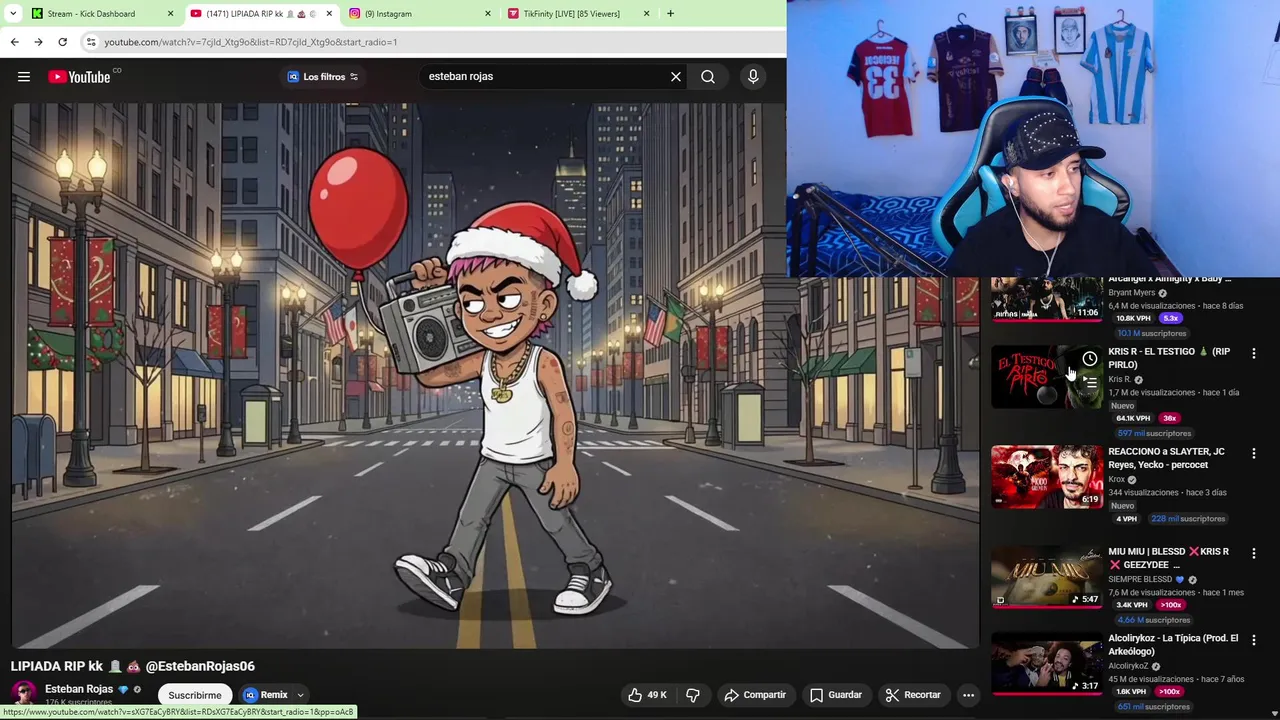Click channel name Kris R.
Screen dimensions: 1280x720
click(x=1119, y=380)
